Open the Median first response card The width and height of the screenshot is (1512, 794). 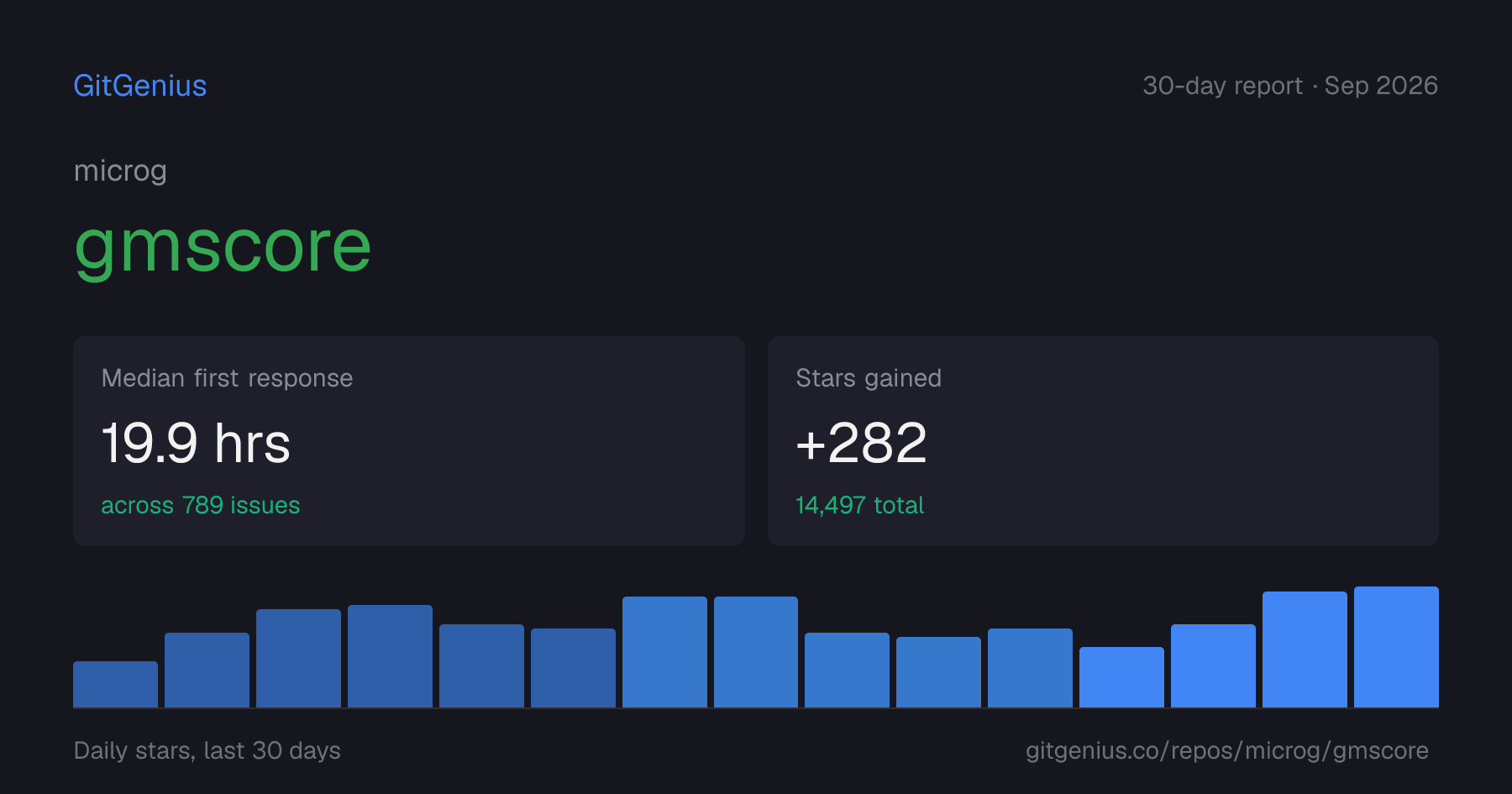[x=409, y=441]
